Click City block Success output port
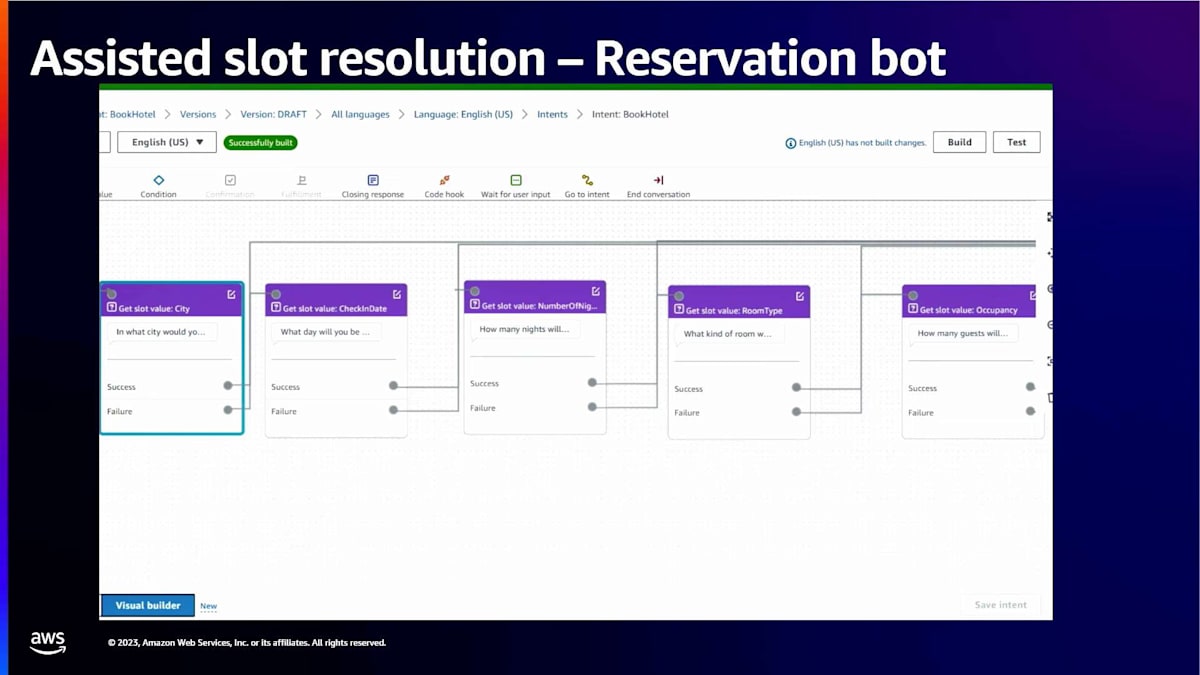Screen dimensions: 1200x675 [228, 385]
